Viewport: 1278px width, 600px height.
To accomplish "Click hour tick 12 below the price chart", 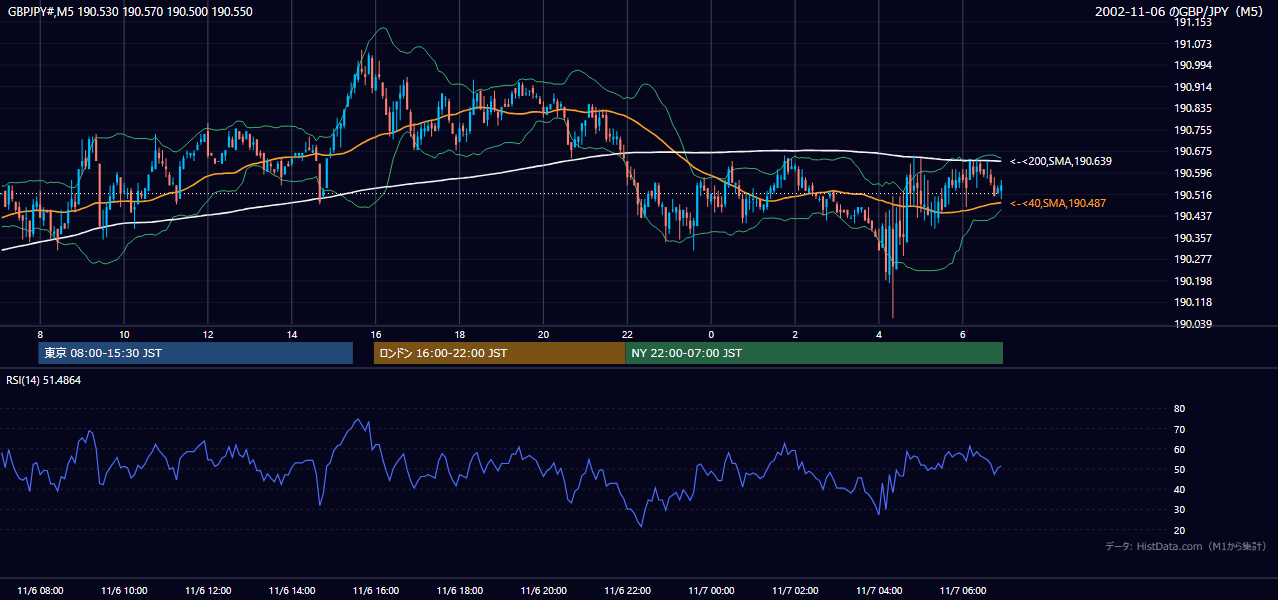I will pos(208,334).
